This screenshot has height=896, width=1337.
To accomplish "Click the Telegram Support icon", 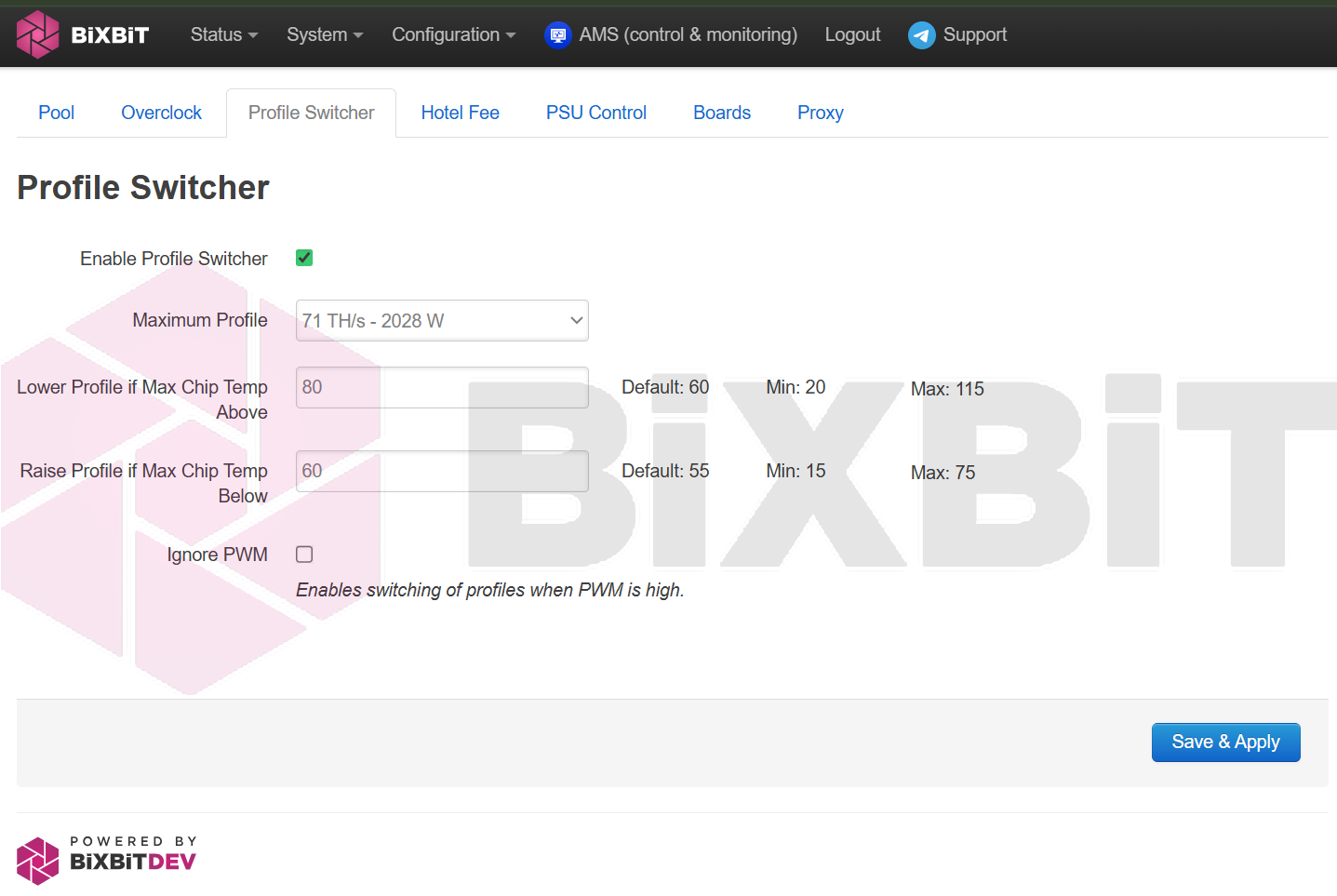I will (921, 35).
